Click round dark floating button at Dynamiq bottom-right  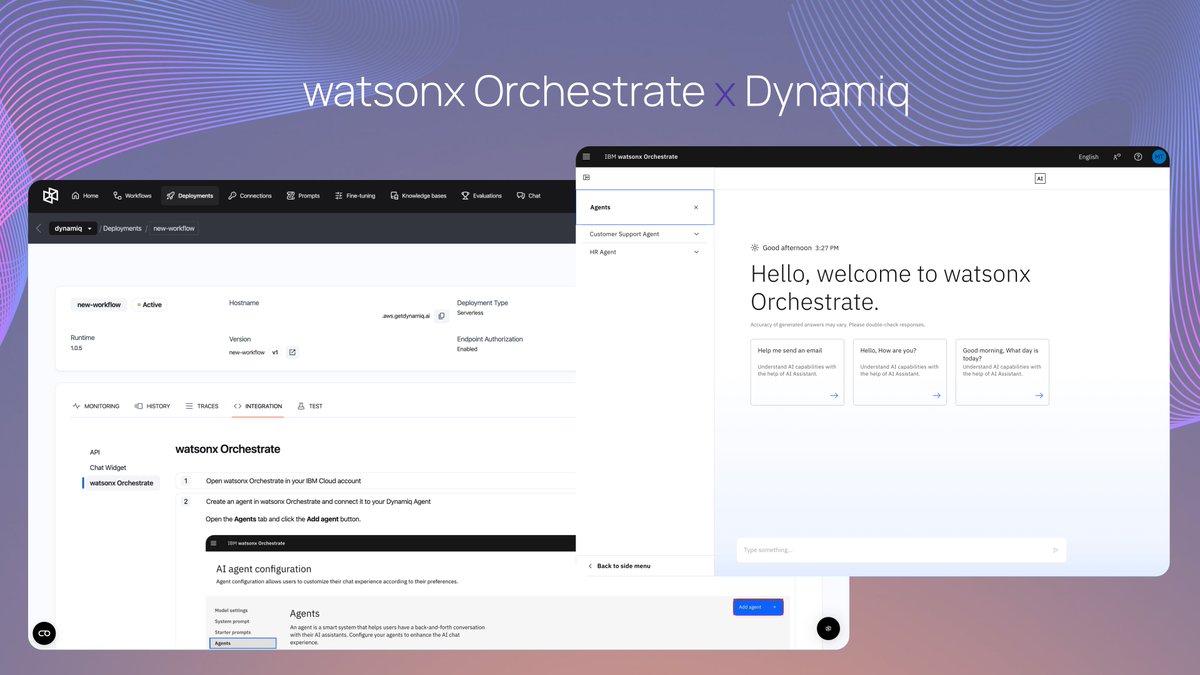point(828,628)
